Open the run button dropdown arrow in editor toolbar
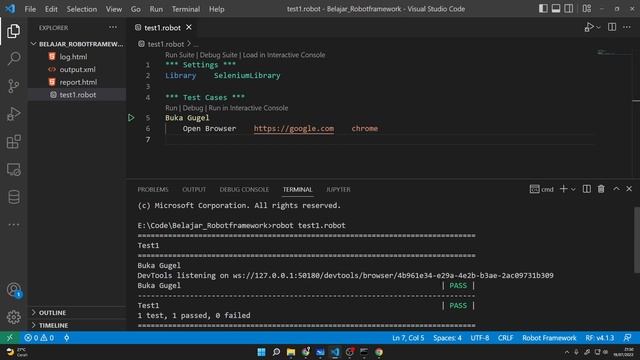640x360 pixels. click(x=598, y=27)
